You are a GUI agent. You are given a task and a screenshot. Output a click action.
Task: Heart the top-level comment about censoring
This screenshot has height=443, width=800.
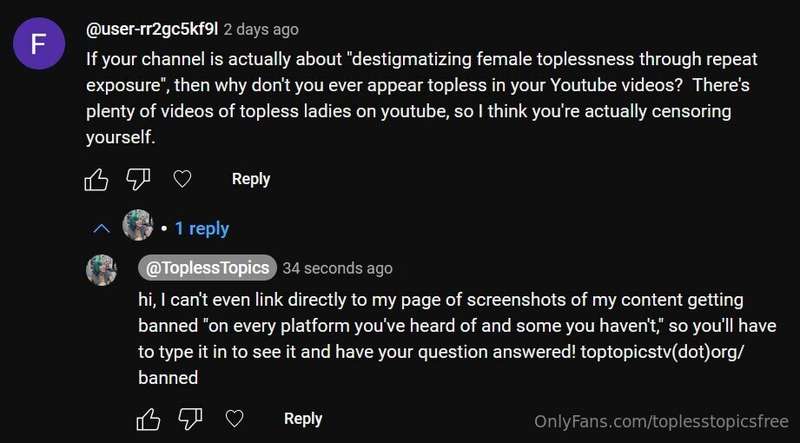point(182,179)
